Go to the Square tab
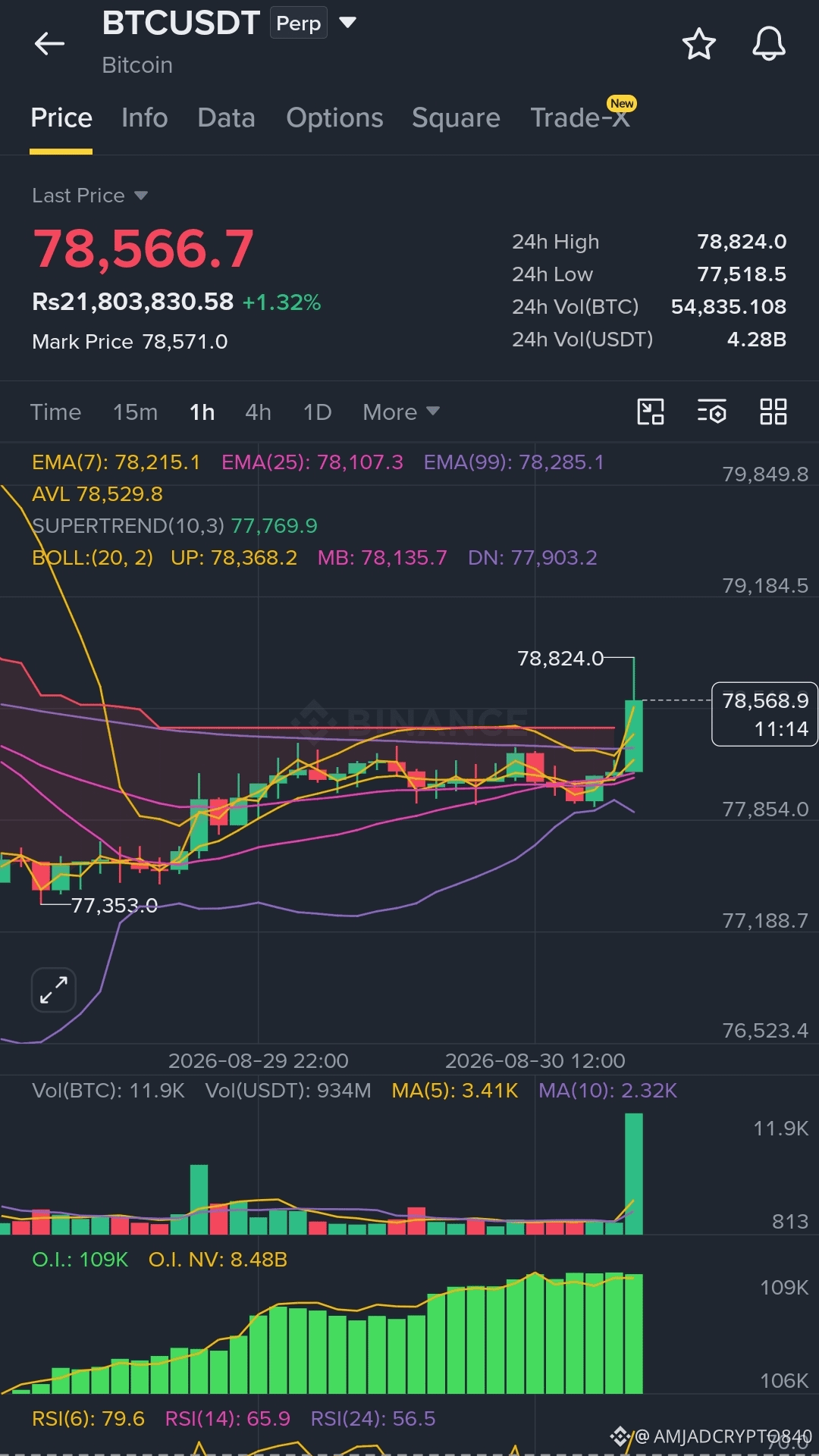Screen dimensions: 819x1456 click(456, 117)
